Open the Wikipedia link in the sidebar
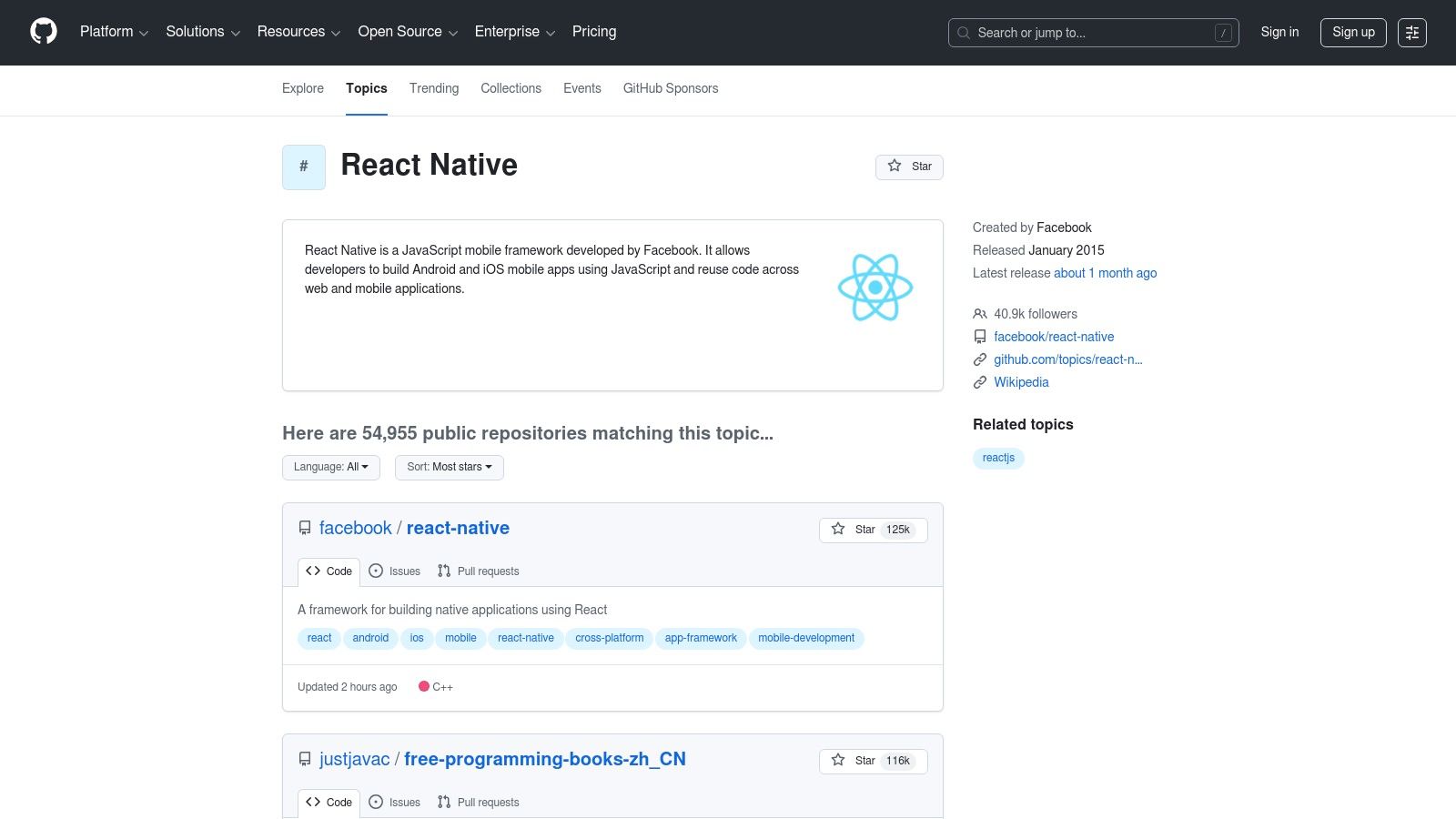Image resolution: width=1456 pixels, height=819 pixels. pos(1020,382)
